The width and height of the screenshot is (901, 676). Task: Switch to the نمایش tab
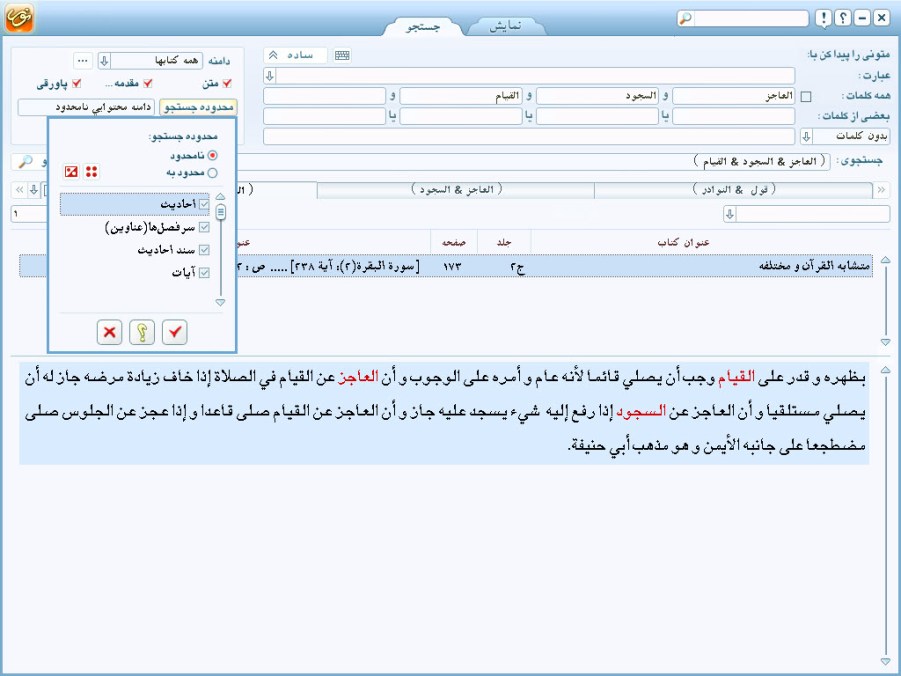[505, 26]
